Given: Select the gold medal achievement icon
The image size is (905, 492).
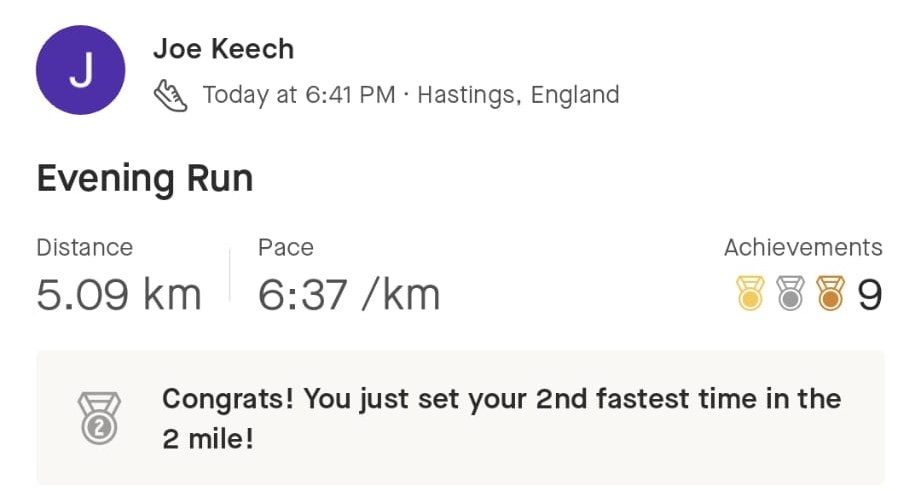Looking at the screenshot, I should pos(750,293).
